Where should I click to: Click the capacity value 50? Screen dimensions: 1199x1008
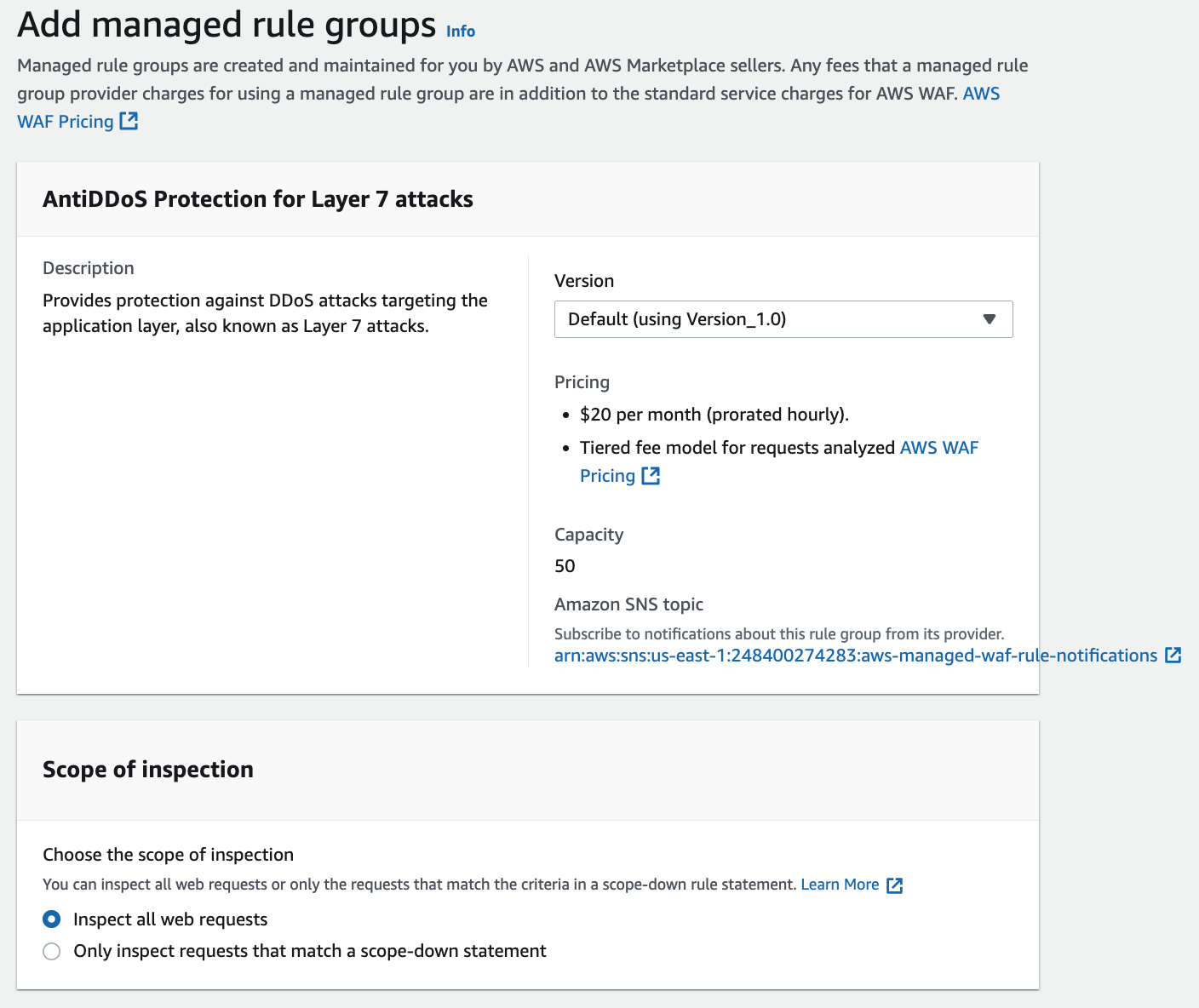pos(565,566)
